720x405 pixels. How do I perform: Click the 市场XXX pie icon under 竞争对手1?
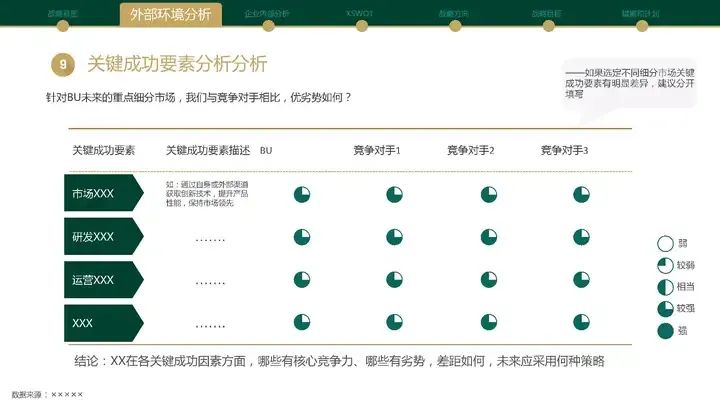coord(394,195)
